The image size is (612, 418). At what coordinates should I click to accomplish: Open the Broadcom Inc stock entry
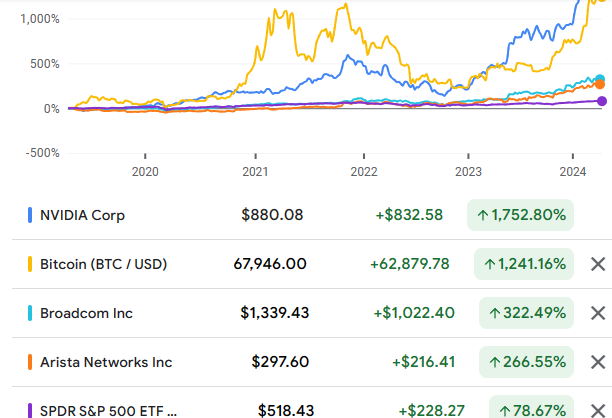(x=86, y=313)
